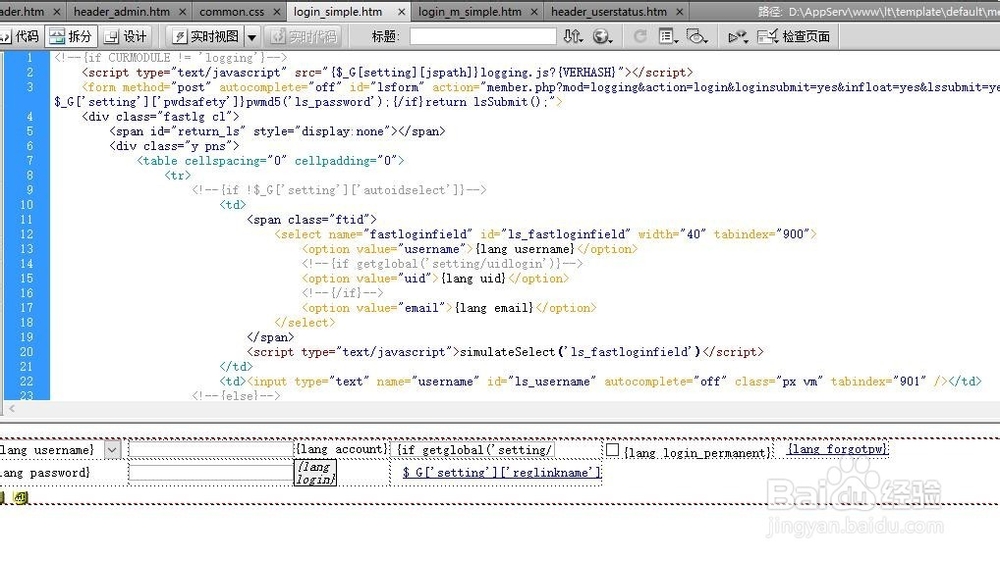
Task: Open Preview in Browser globe icon
Action: pos(602,36)
